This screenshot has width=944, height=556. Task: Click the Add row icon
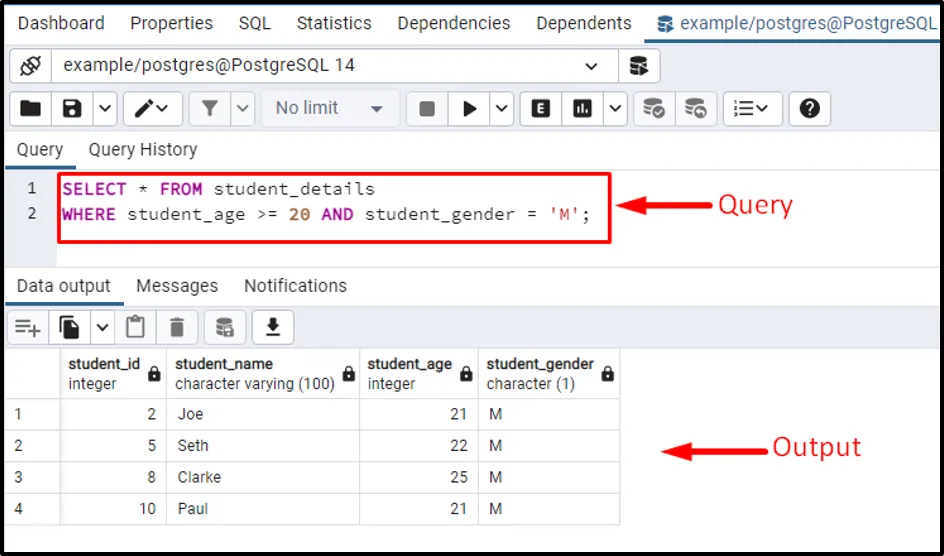(x=28, y=327)
